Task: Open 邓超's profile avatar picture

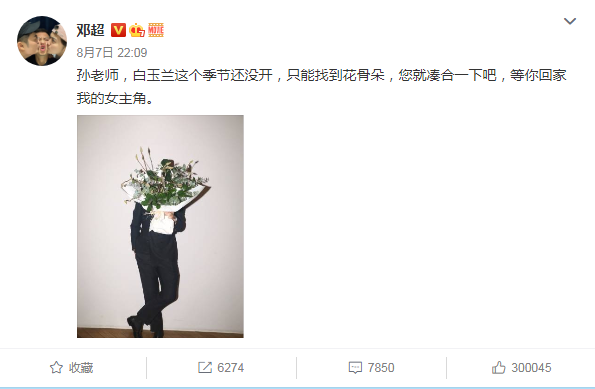Action: 42,41
